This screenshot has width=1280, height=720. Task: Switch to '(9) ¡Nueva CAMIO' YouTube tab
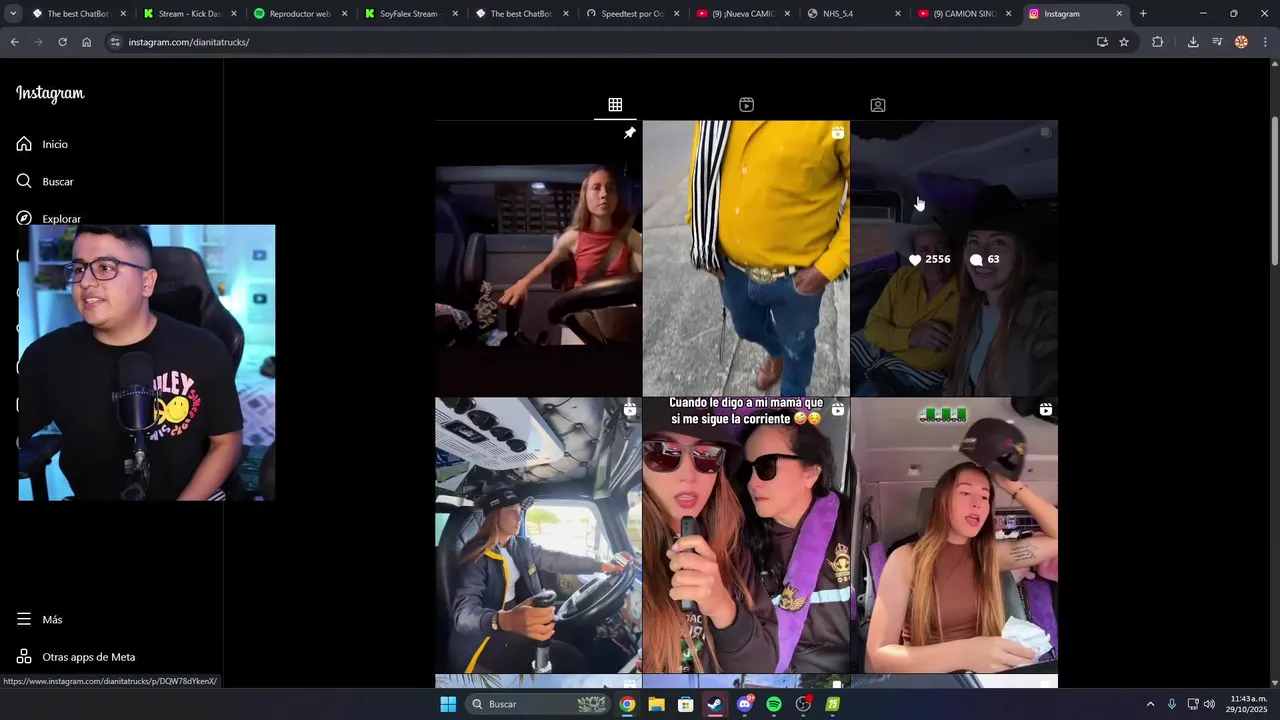click(x=743, y=14)
